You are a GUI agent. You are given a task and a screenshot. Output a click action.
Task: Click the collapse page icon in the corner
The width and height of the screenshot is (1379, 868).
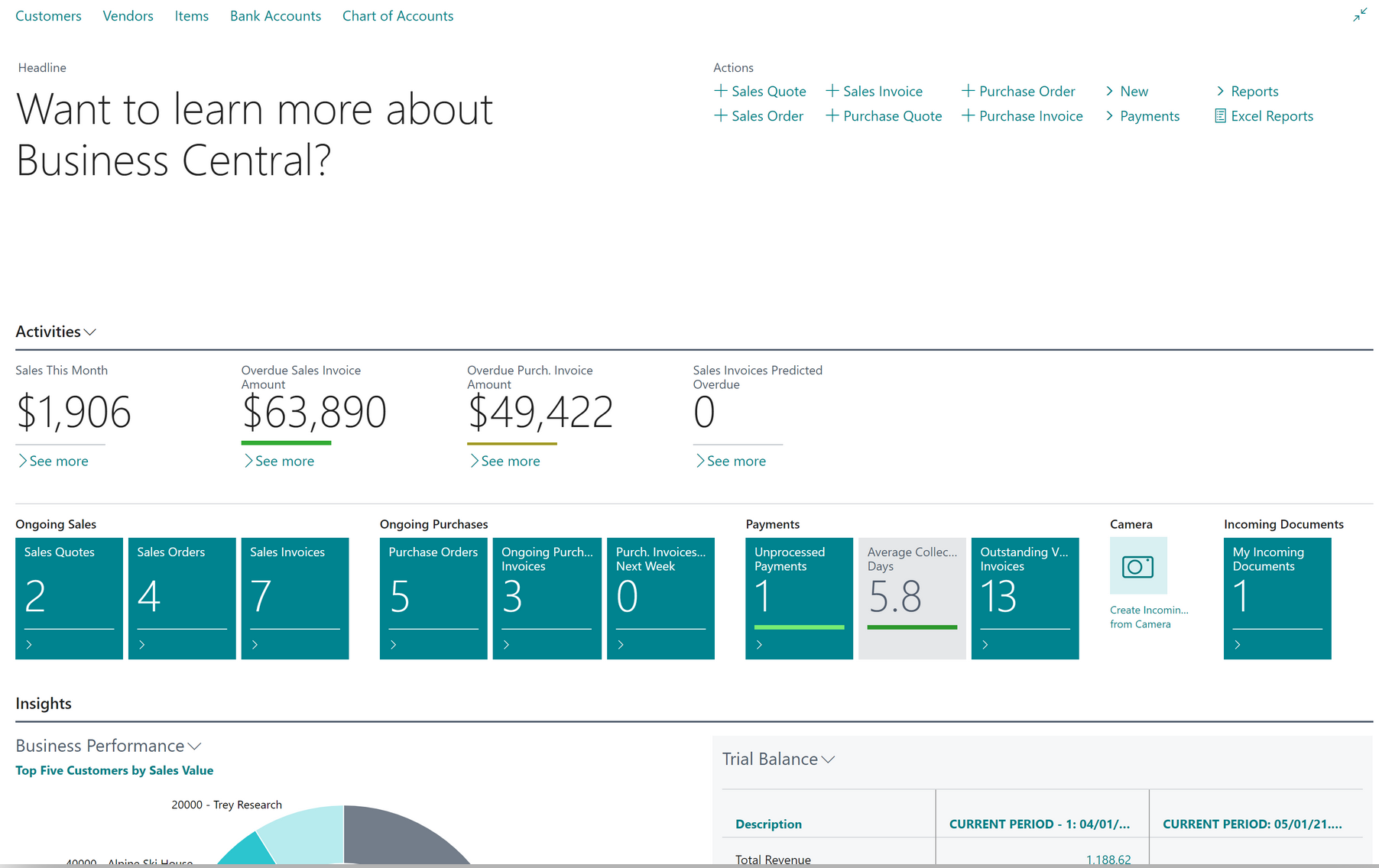[1360, 15]
